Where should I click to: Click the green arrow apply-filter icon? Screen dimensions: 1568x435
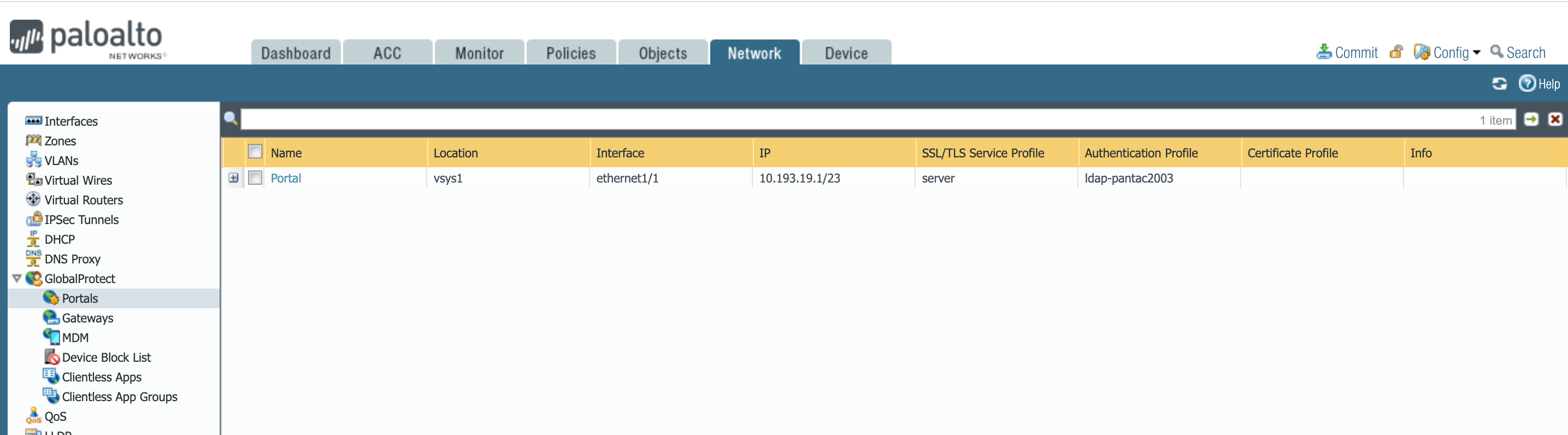[1531, 120]
